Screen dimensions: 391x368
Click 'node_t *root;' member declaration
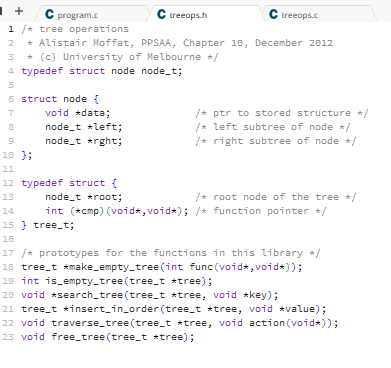(x=84, y=197)
